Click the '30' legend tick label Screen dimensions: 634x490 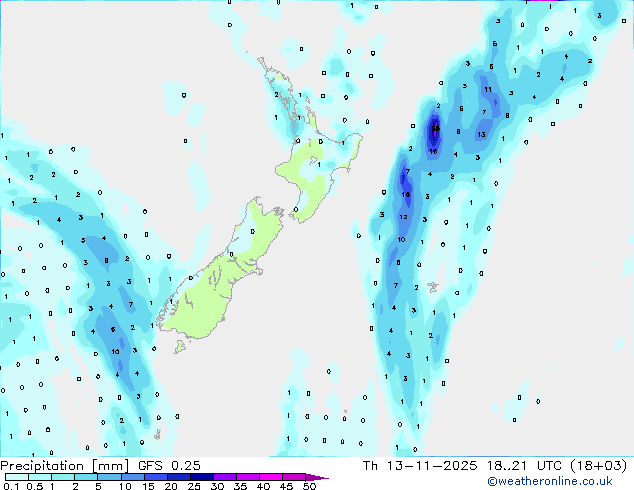point(217,486)
